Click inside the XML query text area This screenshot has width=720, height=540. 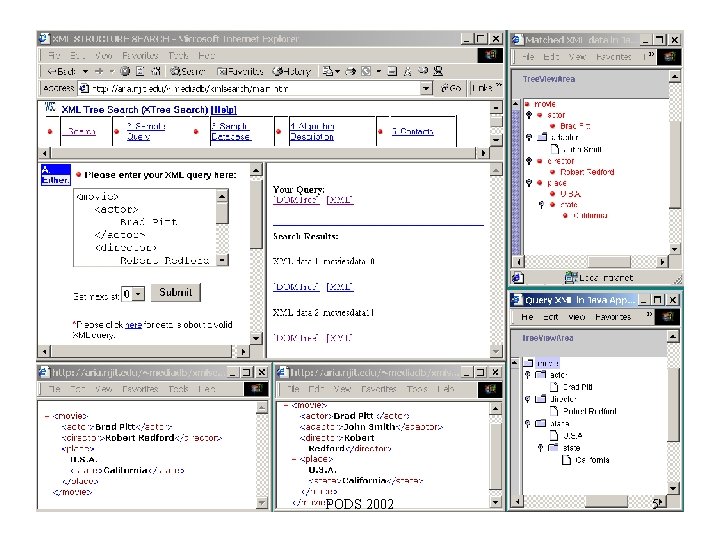click(145, 227)
